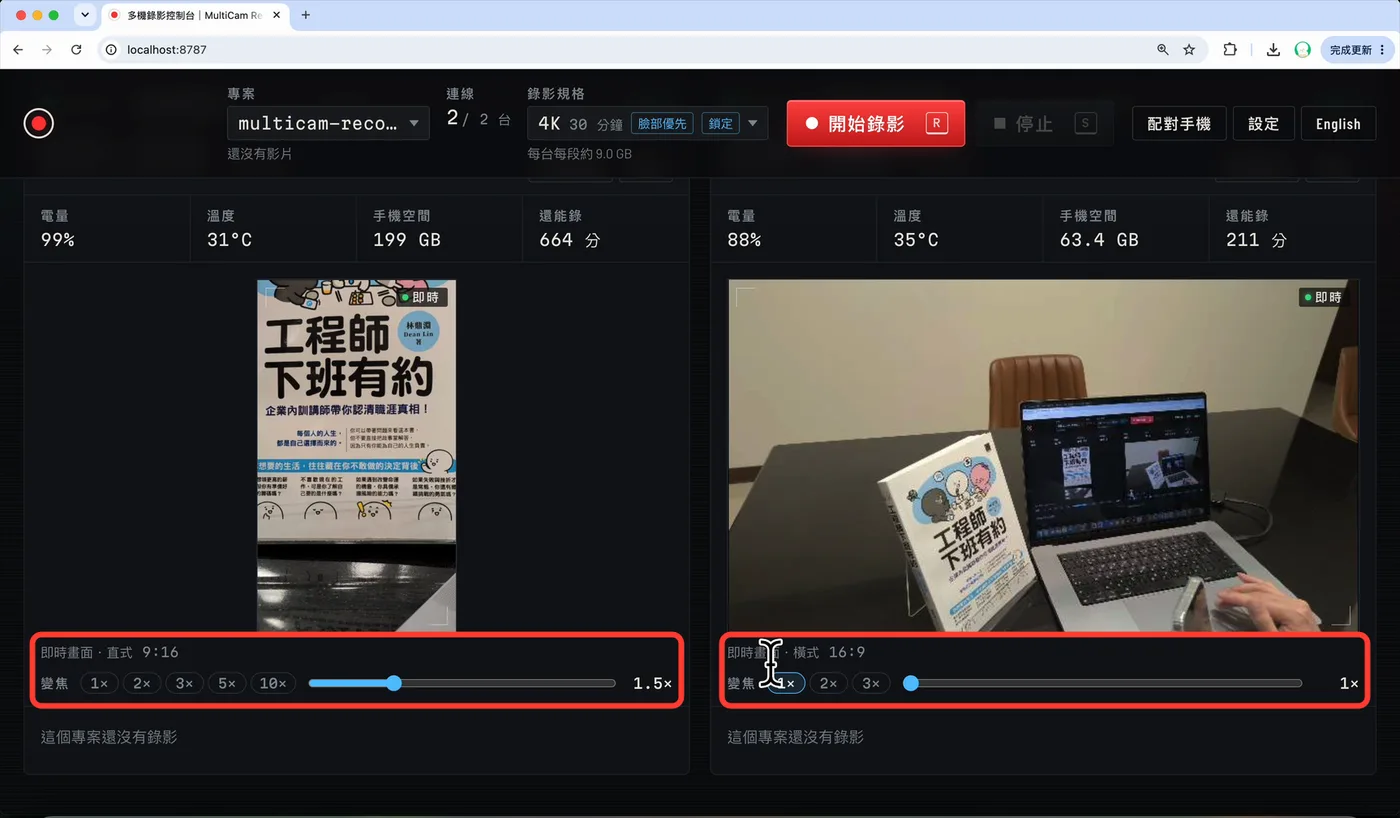
Task: Click the 664 分 remaining time value
Action: (x=570, y=240)
